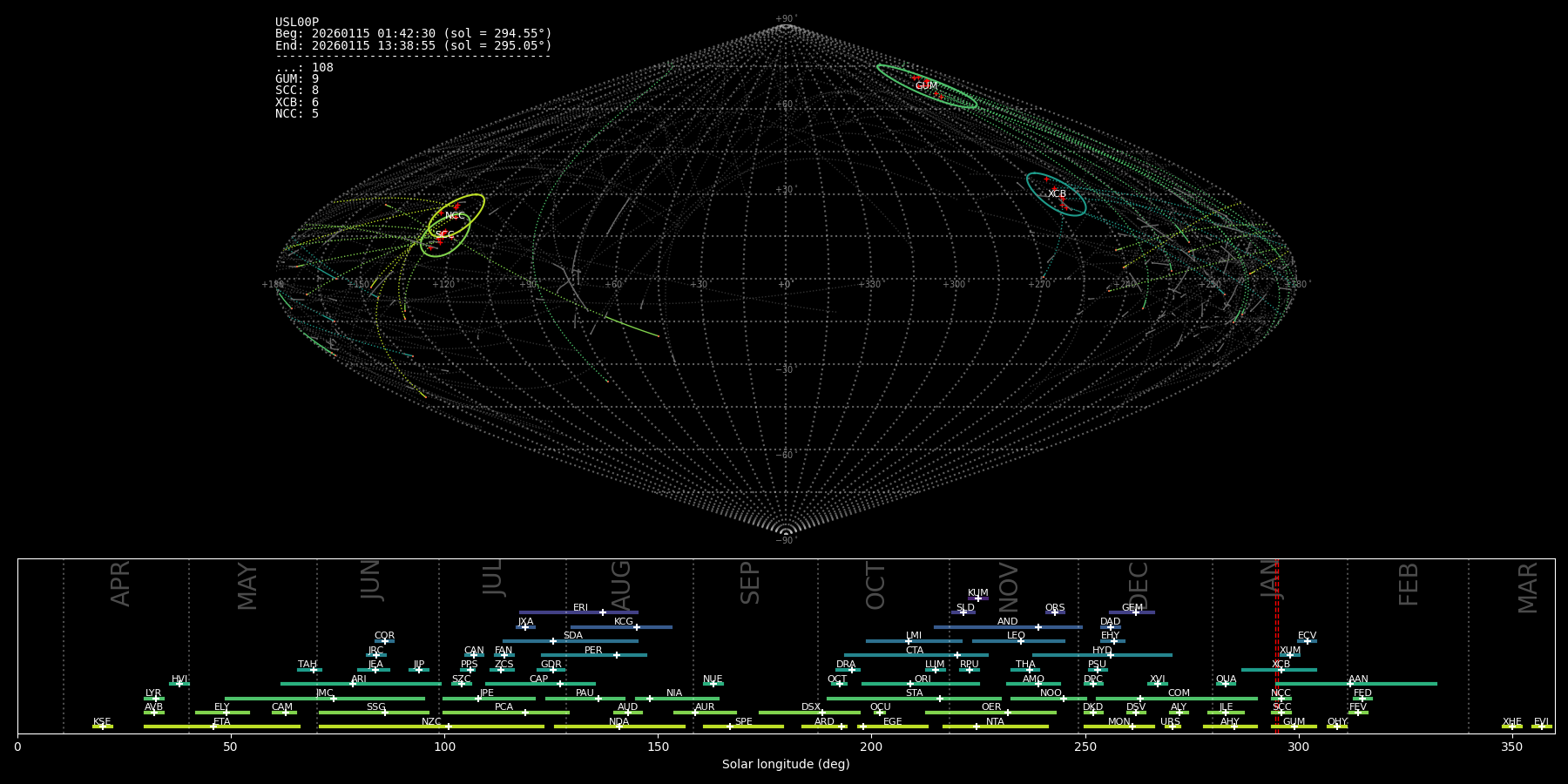Screen dimensions: 1568x784
Task: Select the ECV shower label on timeline
Action: [x=1307, y=636]
